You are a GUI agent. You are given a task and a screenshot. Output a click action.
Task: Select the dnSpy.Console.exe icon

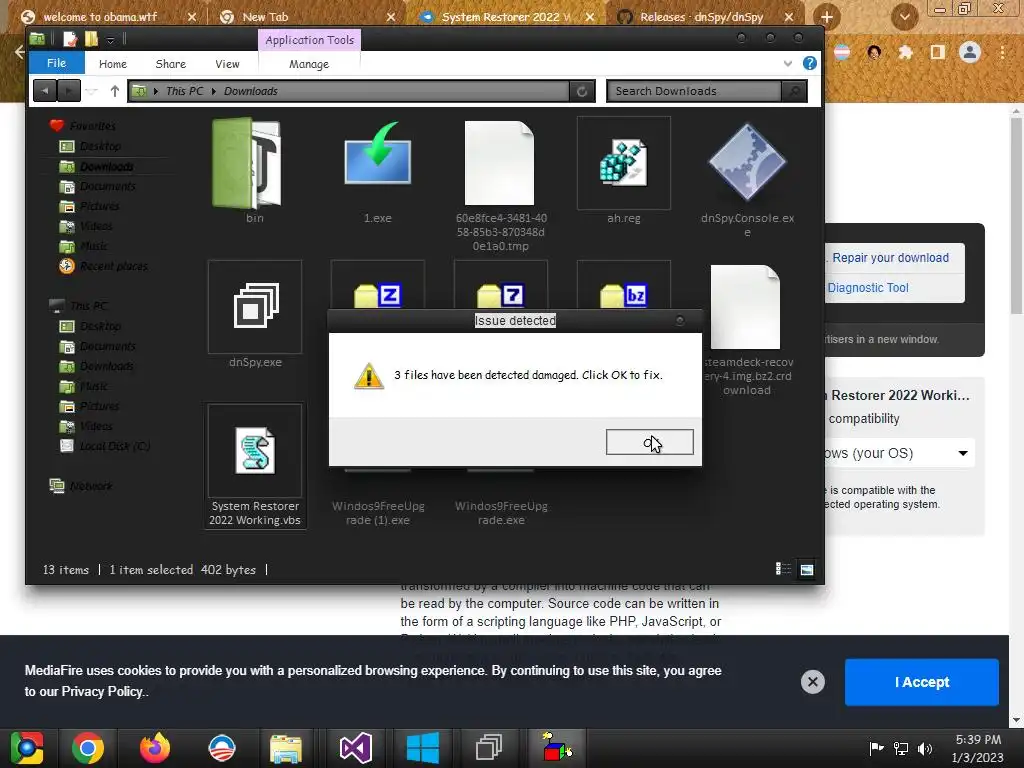tap(747, 162)
